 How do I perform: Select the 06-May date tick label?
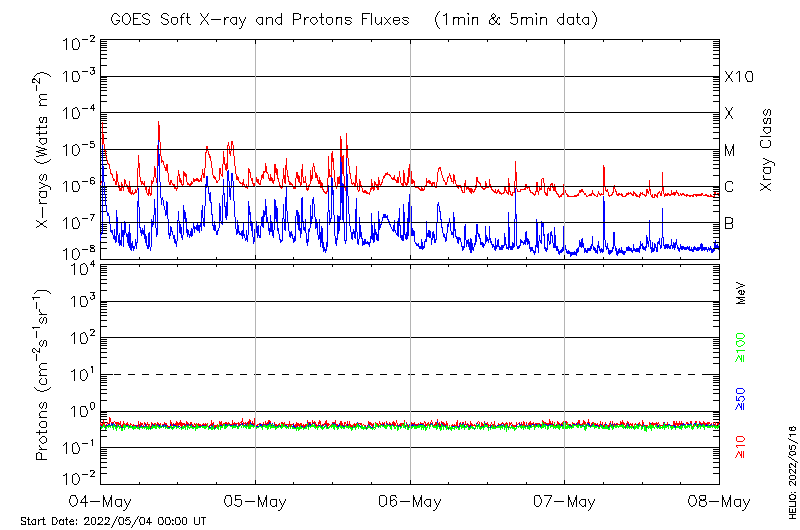coord(410,500)
